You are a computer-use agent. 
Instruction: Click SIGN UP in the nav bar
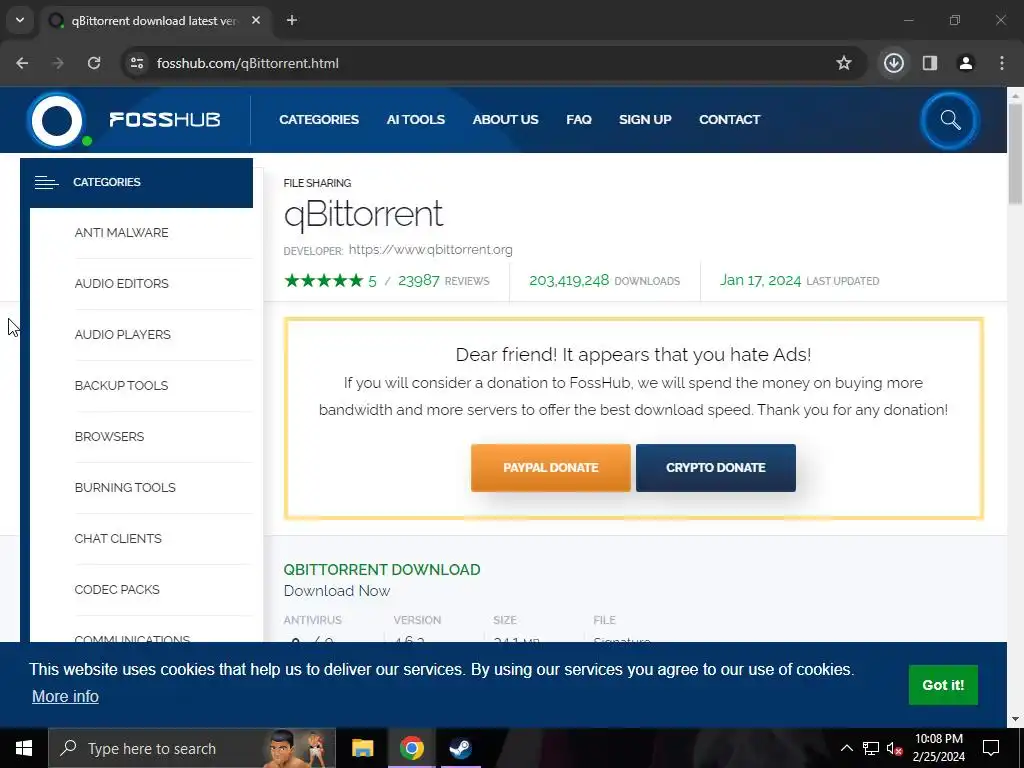[645, 120]
